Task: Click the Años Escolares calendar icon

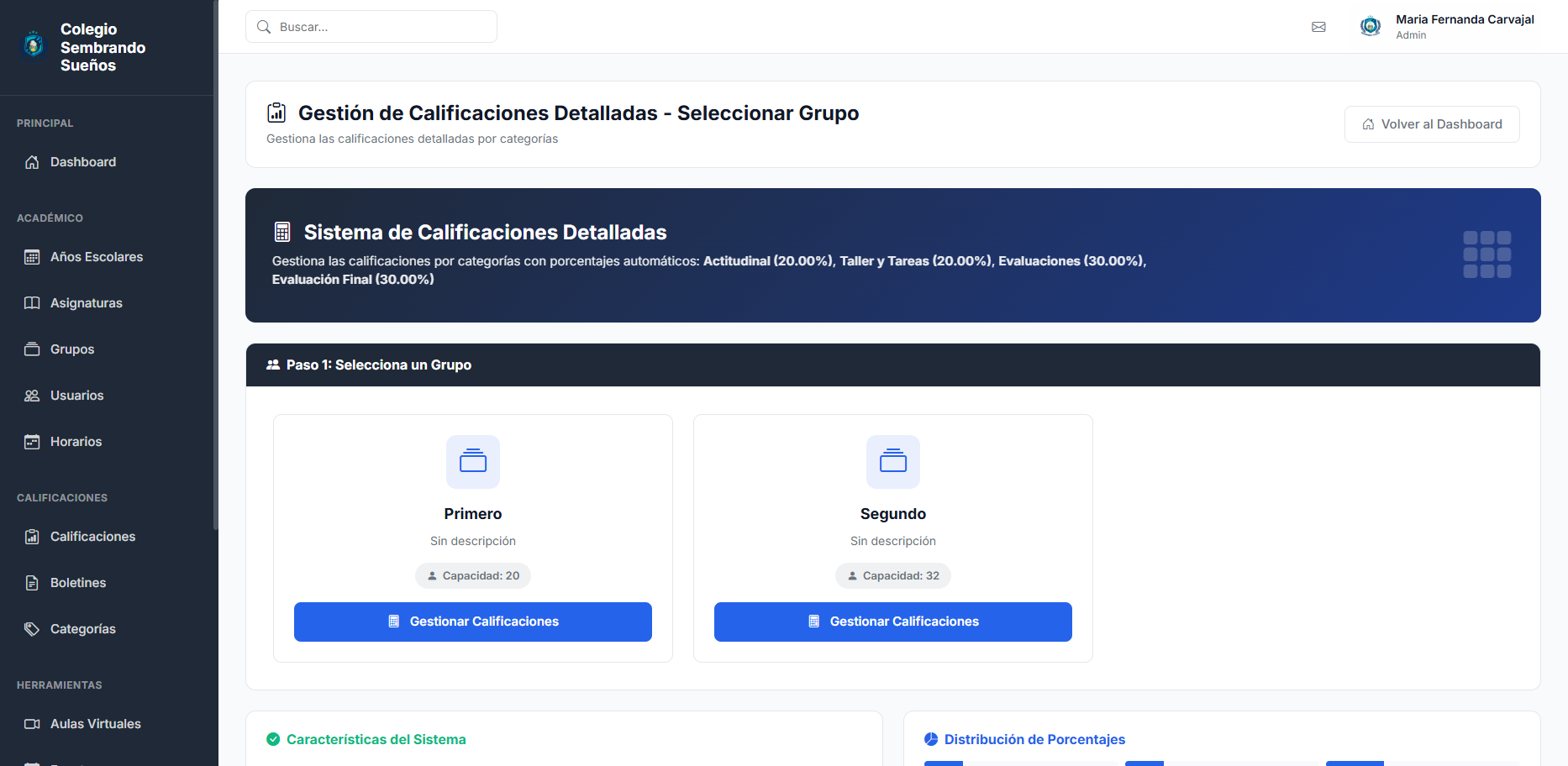Action: [x=32, y=257]
